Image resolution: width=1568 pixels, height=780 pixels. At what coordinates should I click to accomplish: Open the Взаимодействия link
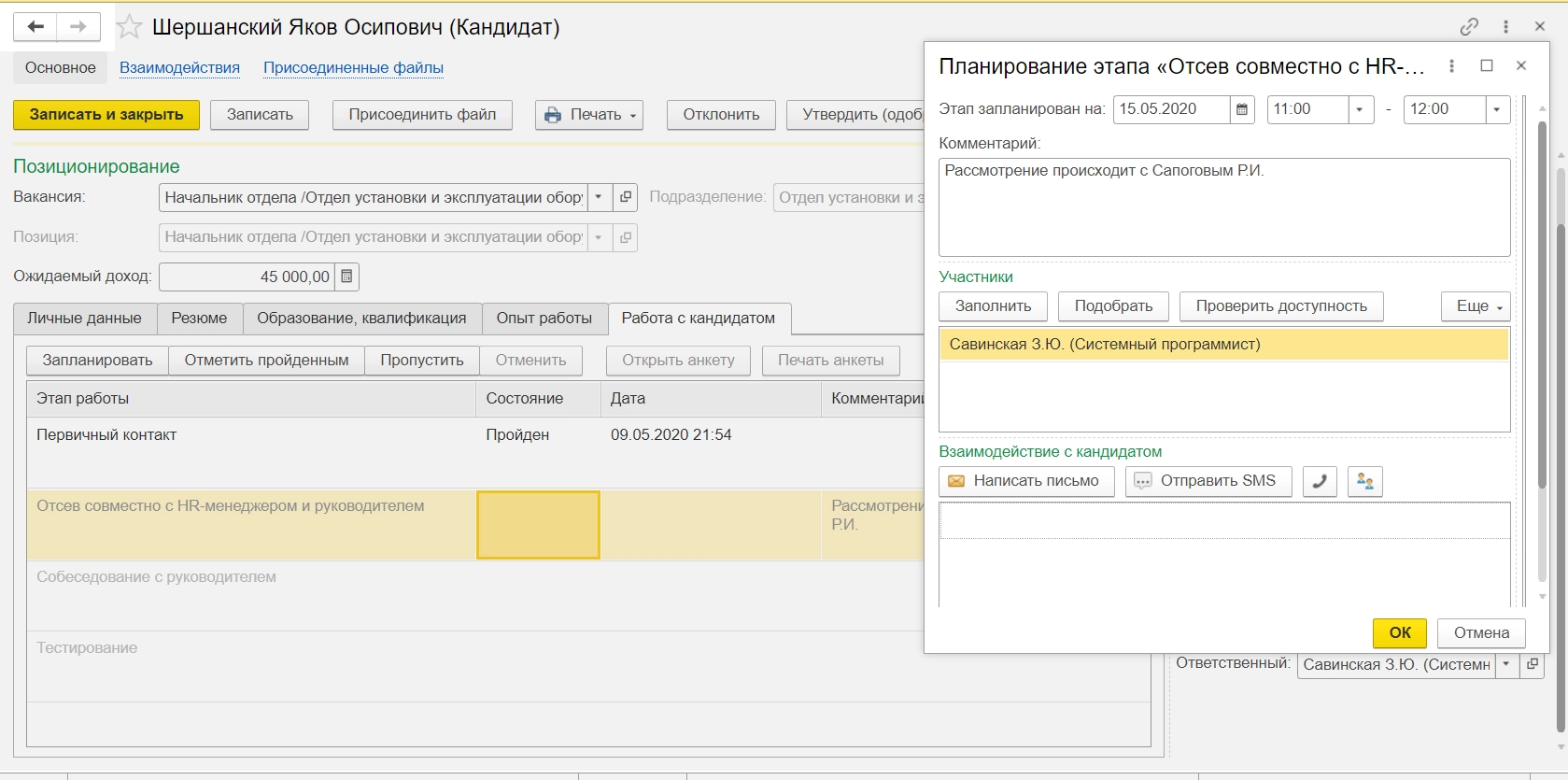click(x=179, y=68)
